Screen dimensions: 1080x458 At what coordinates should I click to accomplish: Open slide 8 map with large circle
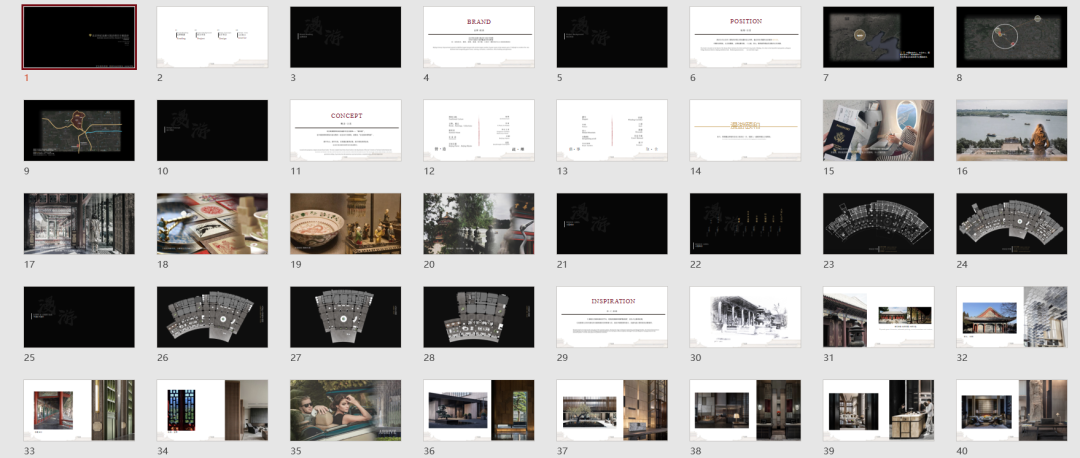[1012, 37]
